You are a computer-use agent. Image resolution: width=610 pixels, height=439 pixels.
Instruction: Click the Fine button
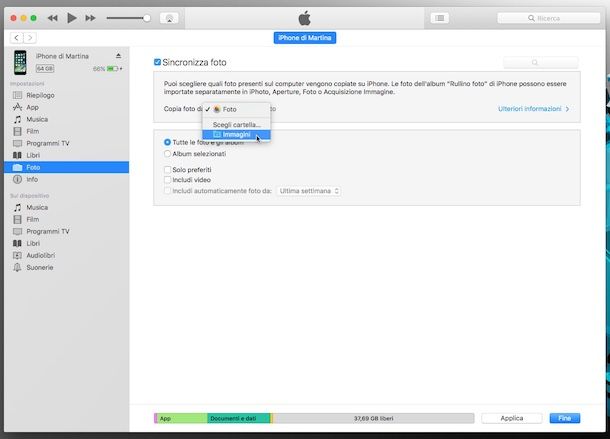564,418
